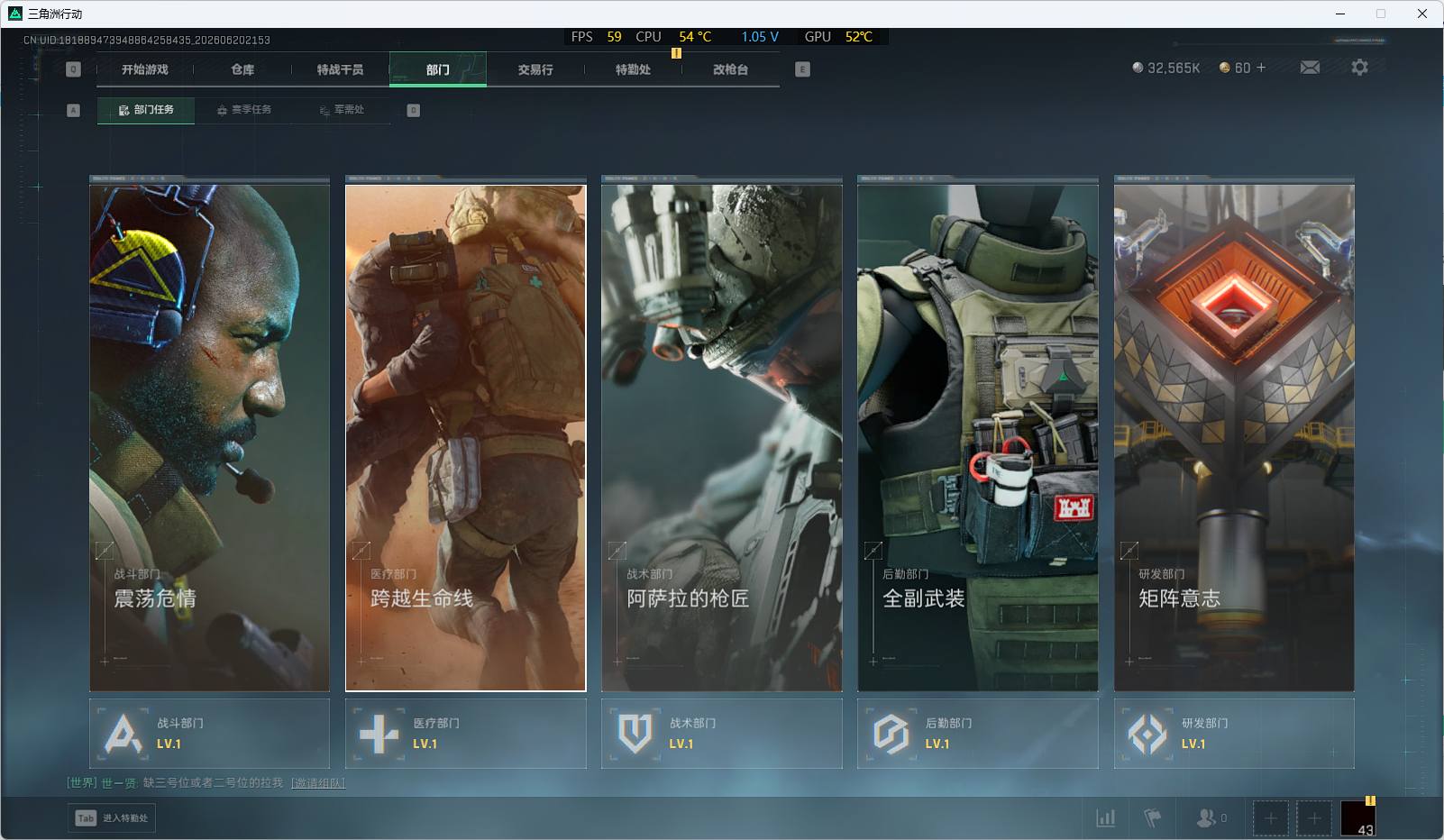Screen dimensions: 1444x840
Task: Click the 邀请组队 link in world chat
Action: click(x=317, y=782)
